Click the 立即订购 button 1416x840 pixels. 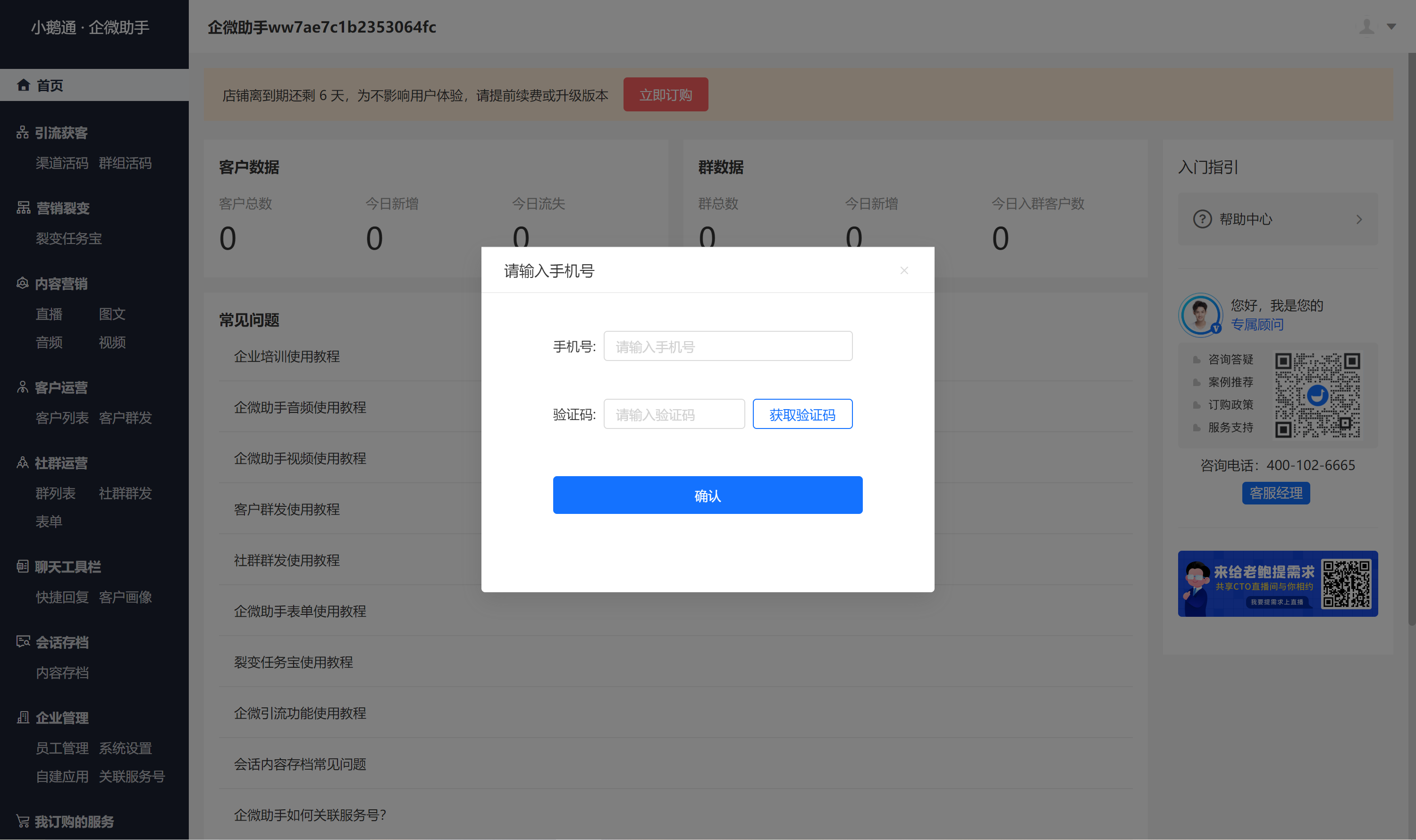(x=666, y=94)
